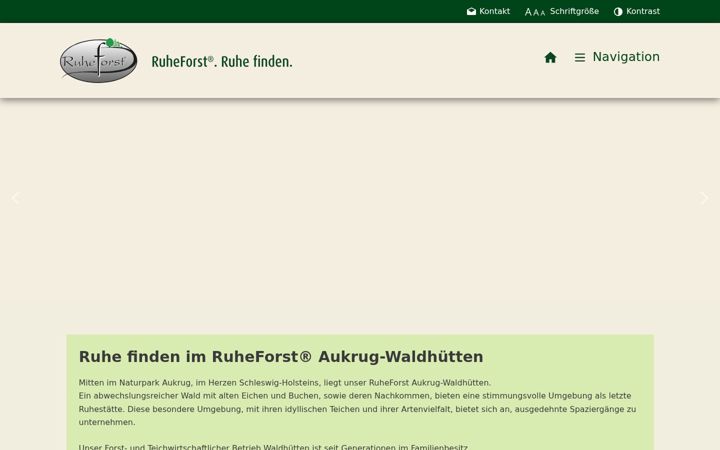Show next slide with right arrow

coord(704,198)
